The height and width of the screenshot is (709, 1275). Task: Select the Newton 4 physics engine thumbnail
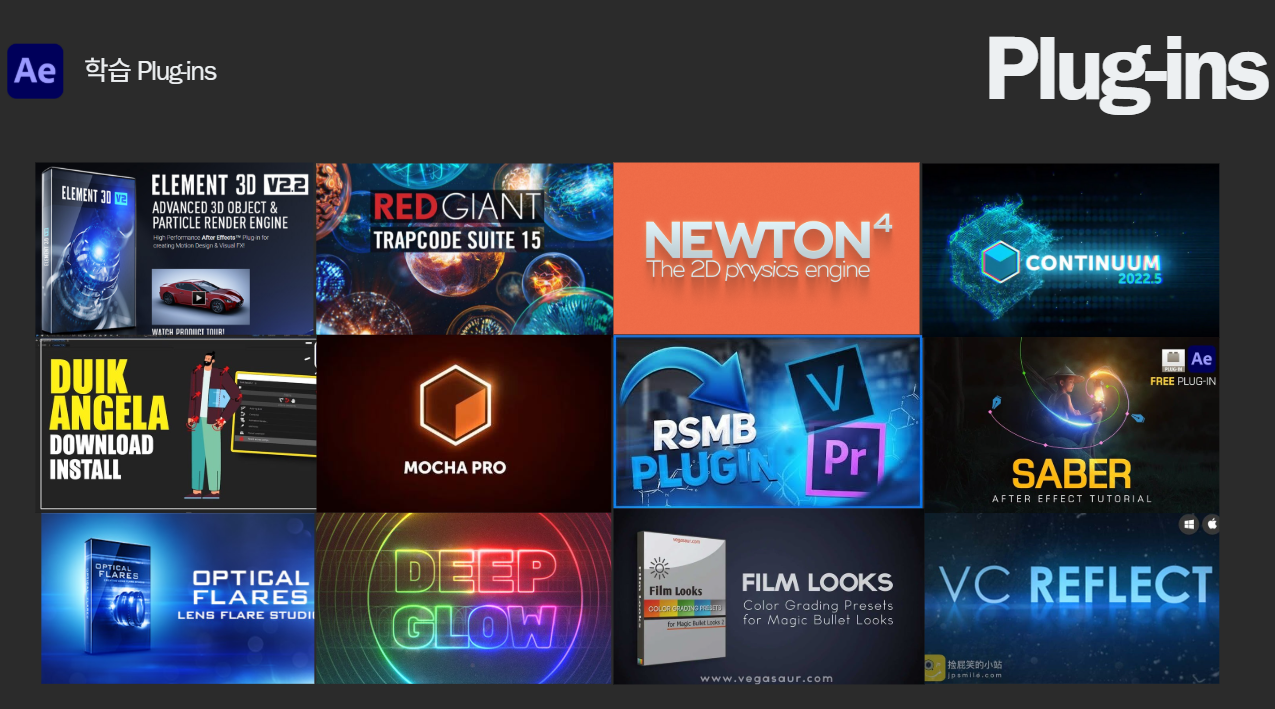[x=766, y=249]
